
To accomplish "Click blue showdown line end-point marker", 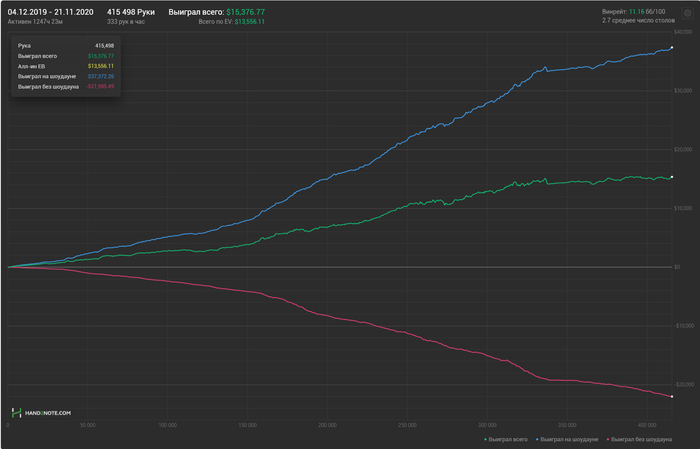I will (x=672, y=47).
